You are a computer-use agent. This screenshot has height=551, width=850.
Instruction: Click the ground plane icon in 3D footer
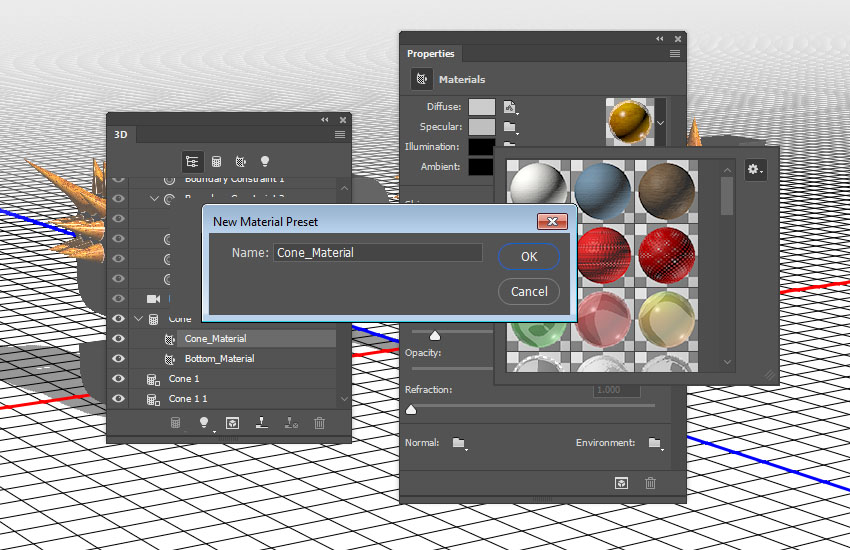click(262, 422)
